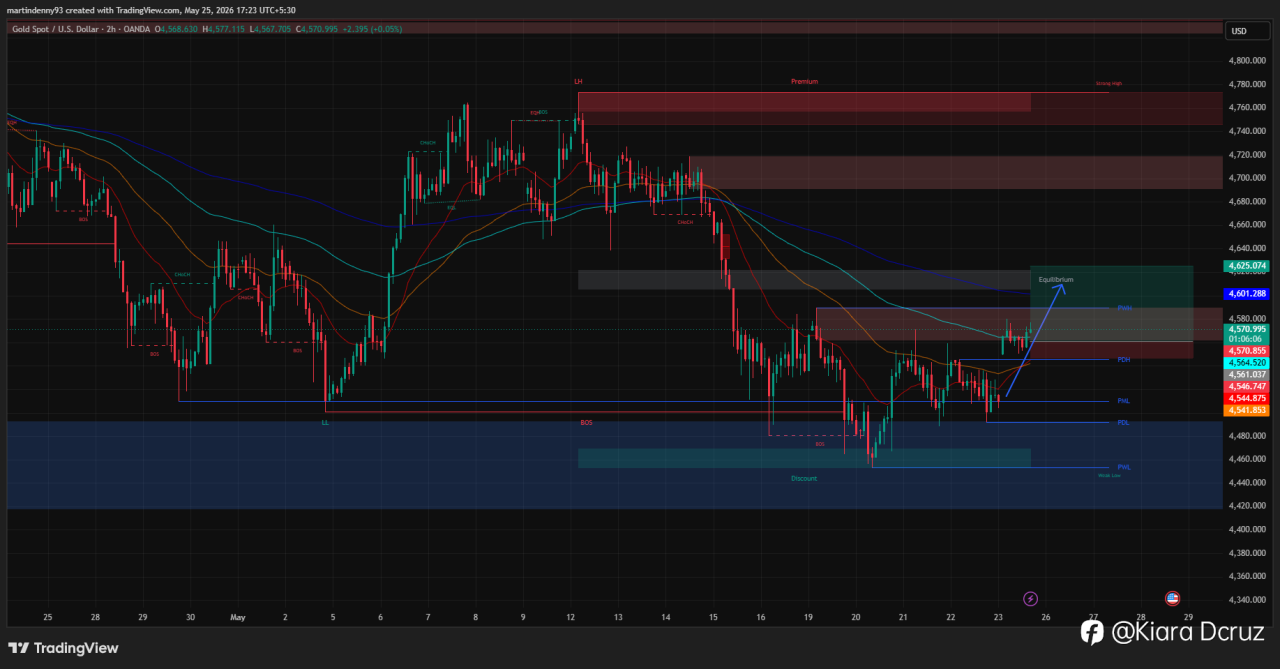Click the PDH level line label
Image resolution: width=1280 pixels, height=669 pixels.
tap(1124, 359)
